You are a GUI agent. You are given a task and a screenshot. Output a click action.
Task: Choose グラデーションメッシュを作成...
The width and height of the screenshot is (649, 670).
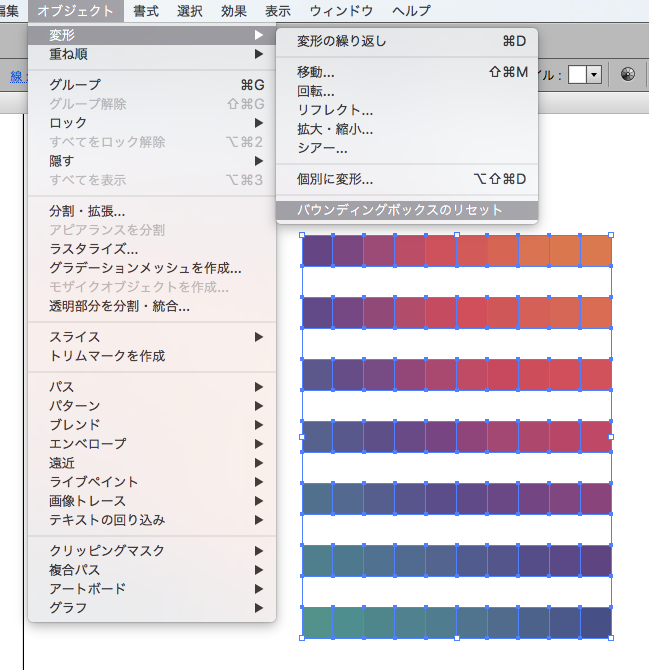pyautogui.click(x=152, y=268)
